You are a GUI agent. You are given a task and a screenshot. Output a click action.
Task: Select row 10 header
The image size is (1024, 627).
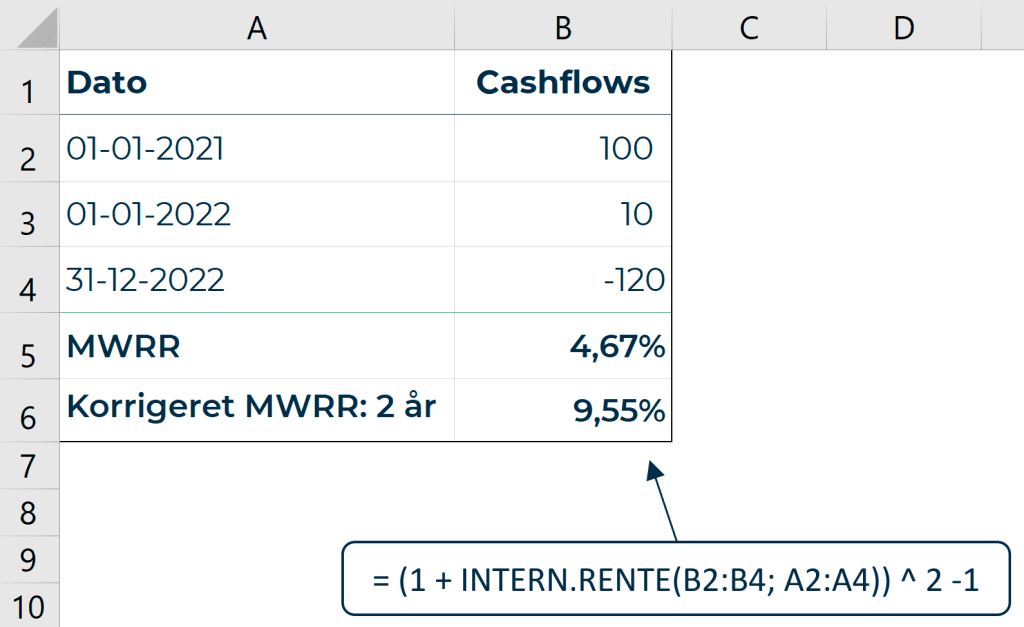[29, 605]
